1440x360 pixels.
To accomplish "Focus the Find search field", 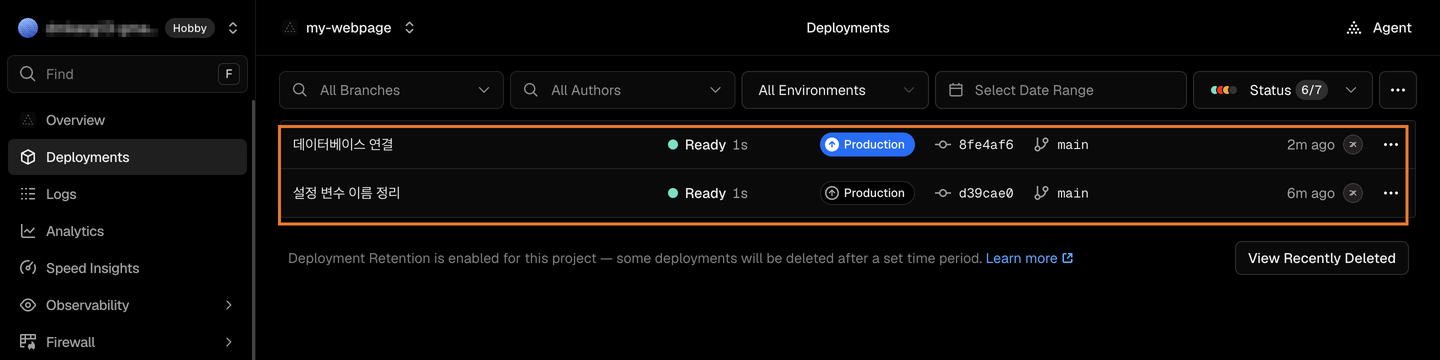I will [127, 74].
